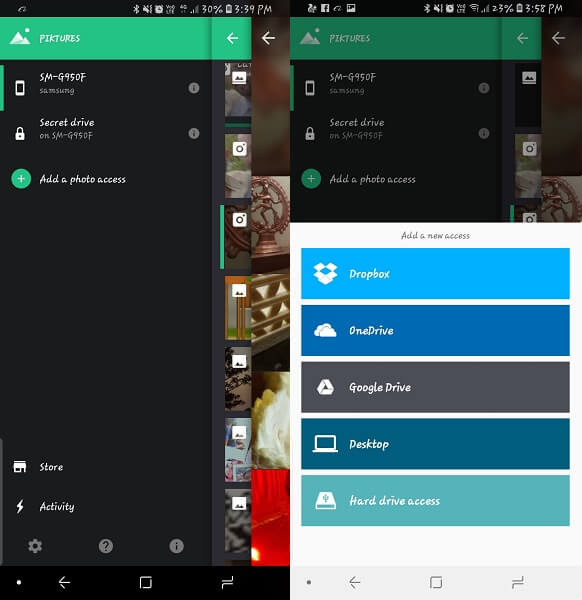Tap the Android back button on the right screen nav bar

point(355,582)
